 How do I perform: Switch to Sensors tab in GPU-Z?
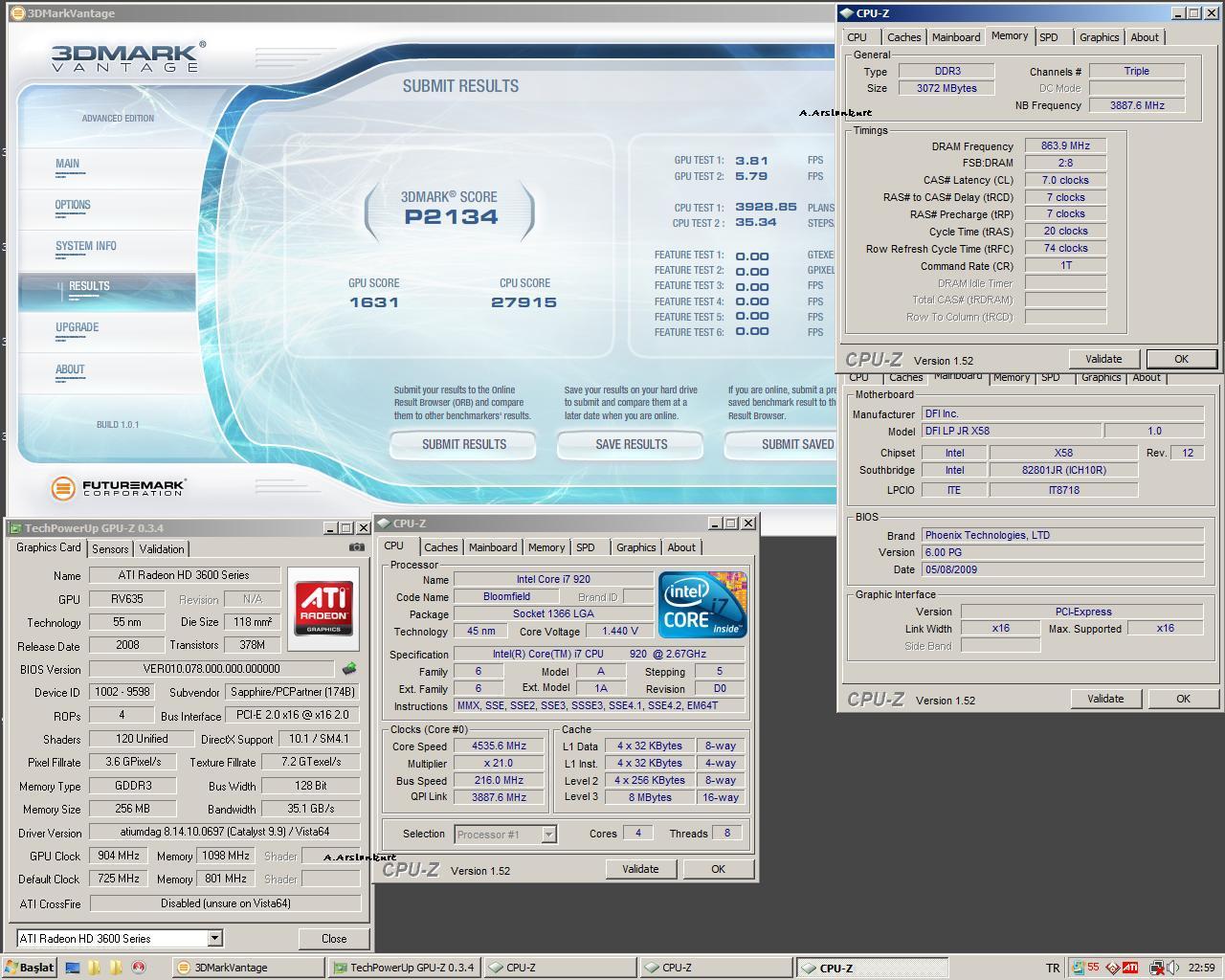(x=110, y=548)
